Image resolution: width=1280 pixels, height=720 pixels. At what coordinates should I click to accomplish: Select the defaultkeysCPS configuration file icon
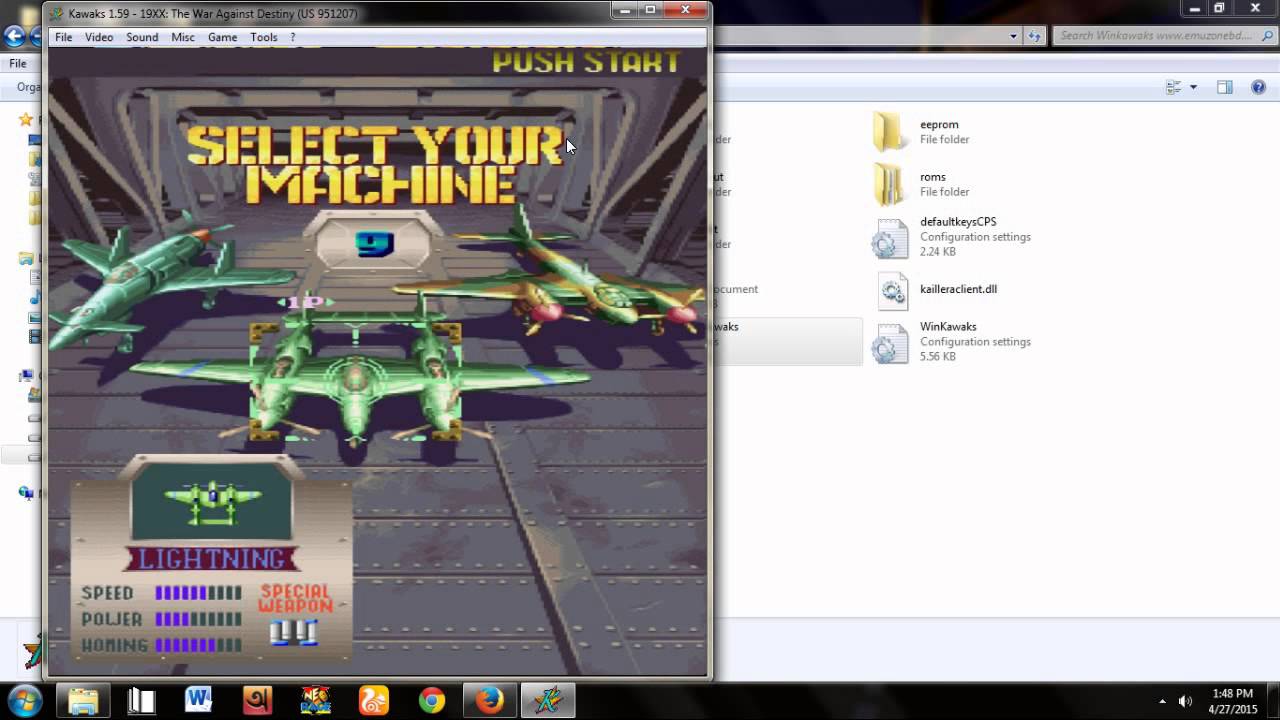889,238
